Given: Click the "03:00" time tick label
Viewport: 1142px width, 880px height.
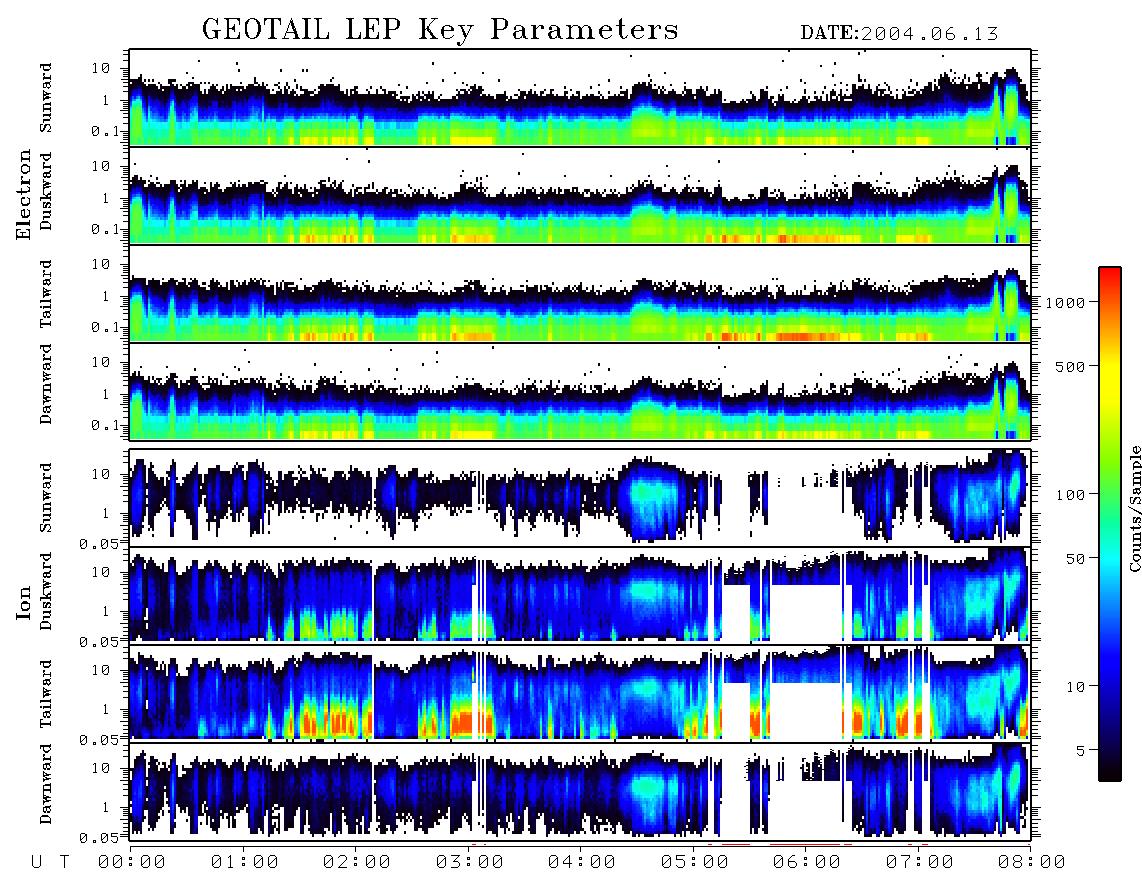Looking at the screenshot, I should 470,862.
